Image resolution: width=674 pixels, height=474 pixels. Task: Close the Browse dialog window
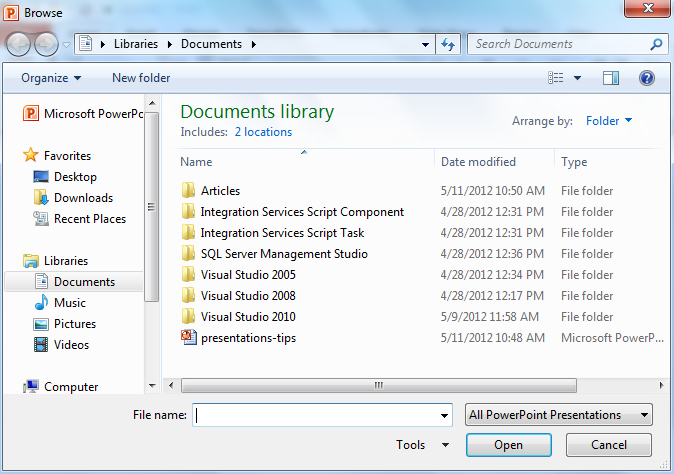pyautogui.click(x=647, y=8)
